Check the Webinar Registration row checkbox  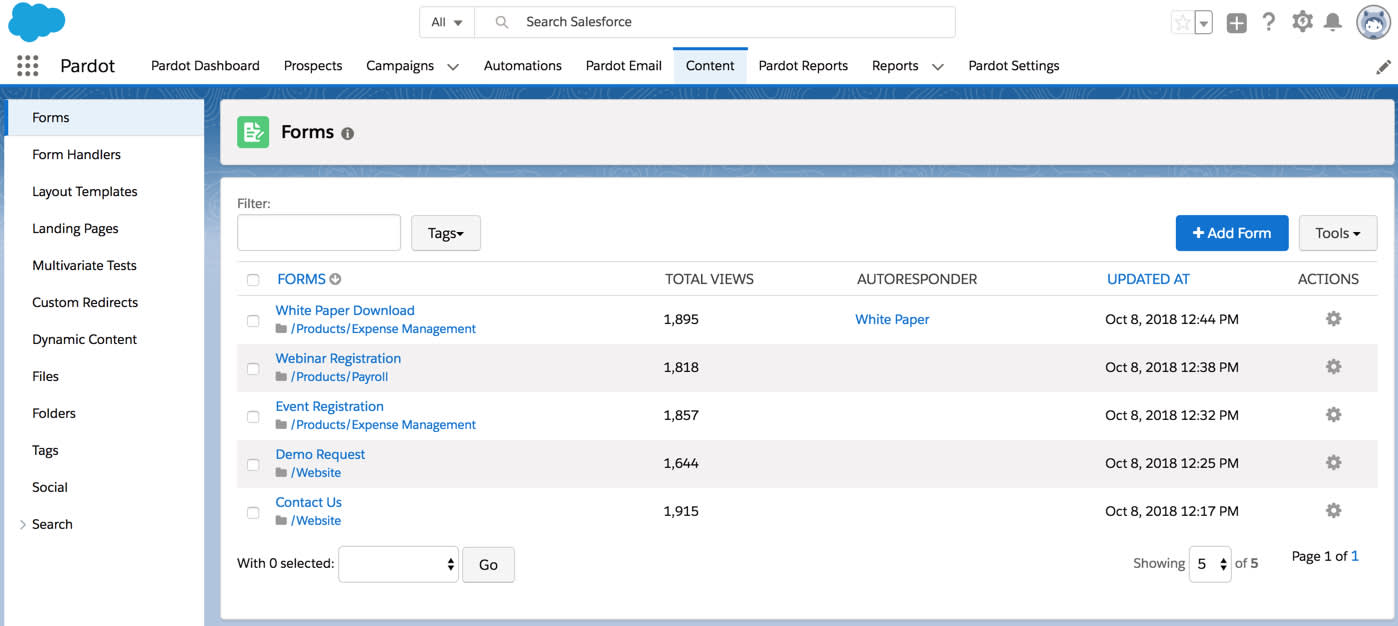(253, 369)
